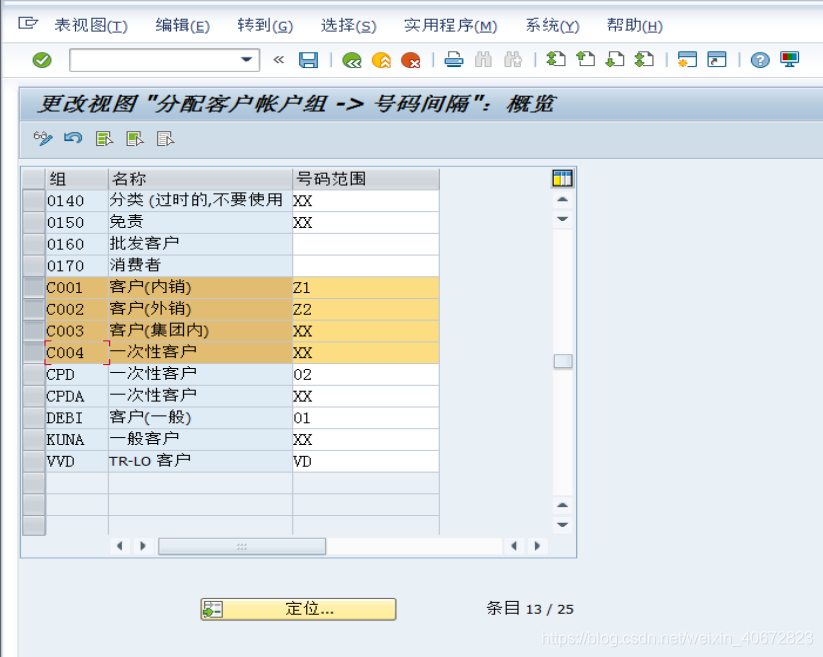
Task: Click the Save floppy disk icon
Action: pos(309,60)
